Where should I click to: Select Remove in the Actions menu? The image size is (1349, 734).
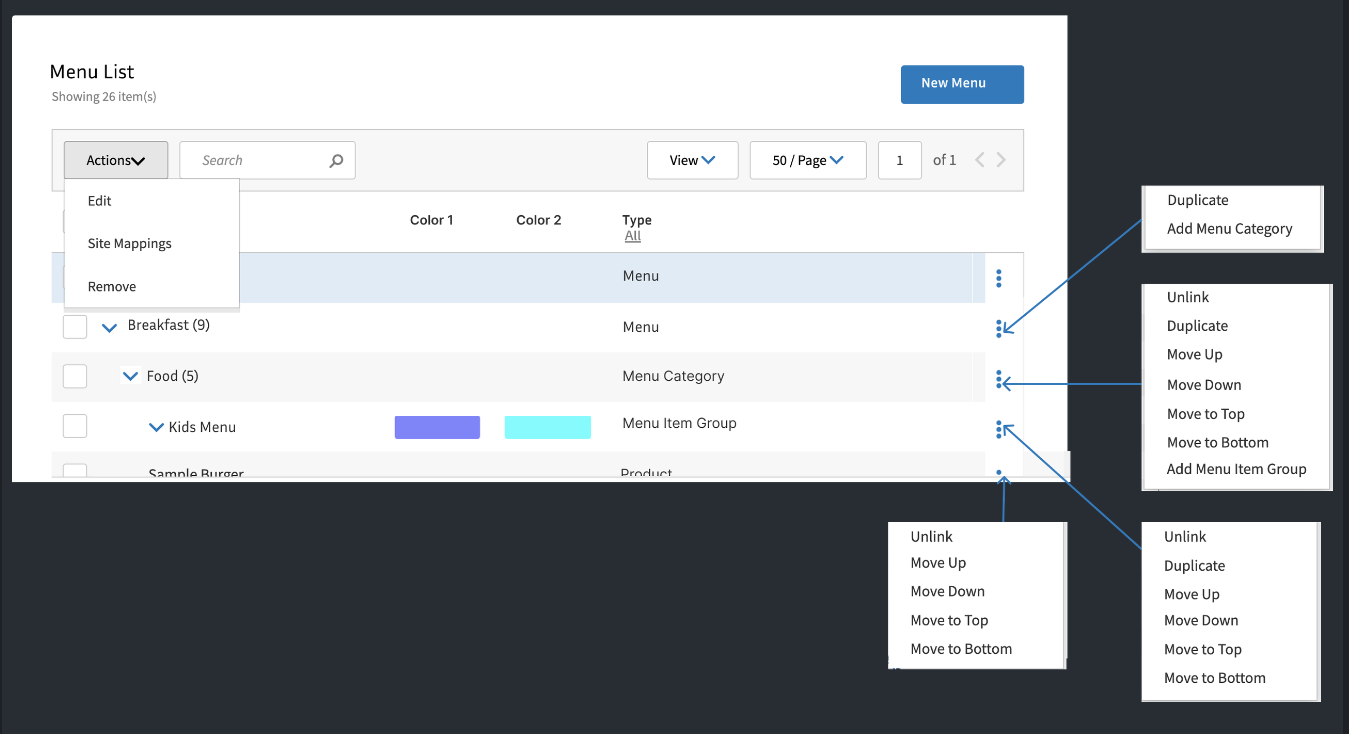click(x=111, y=286)
